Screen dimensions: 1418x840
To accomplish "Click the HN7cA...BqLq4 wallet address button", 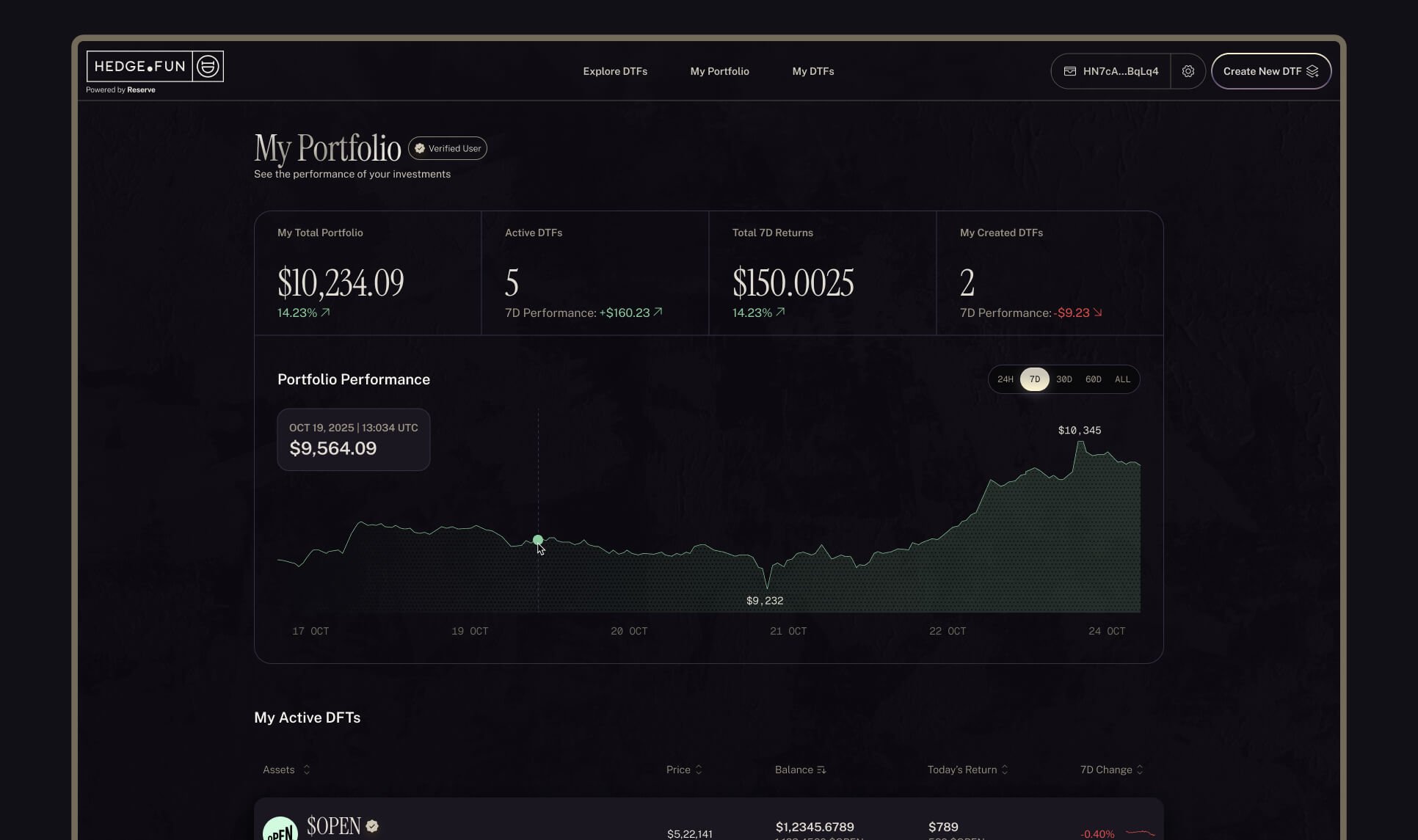I will coord(1120,71).
